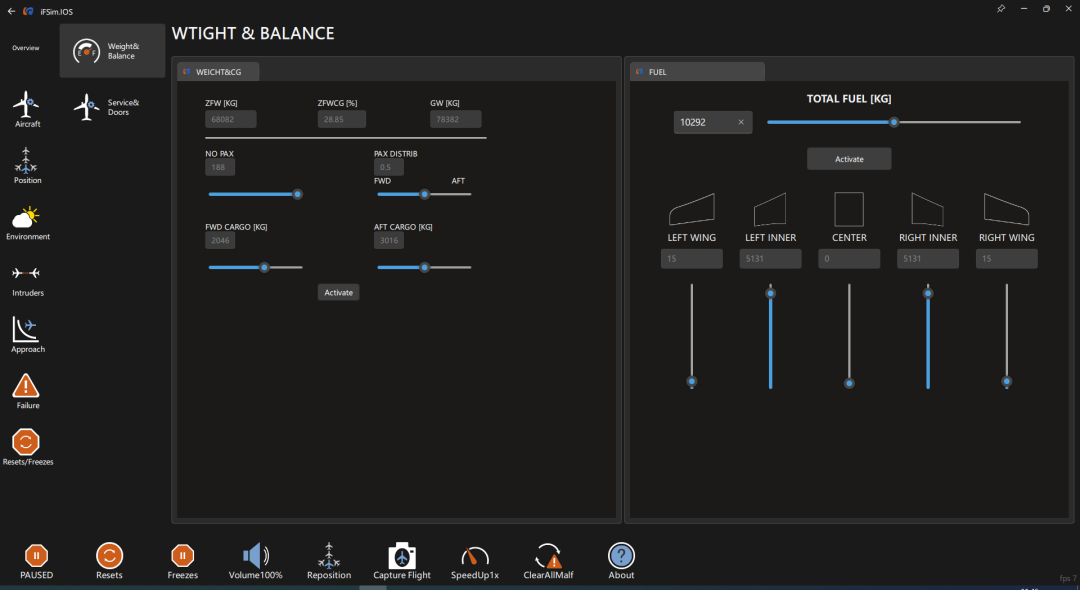Select the Left Wing tank shape icon

pos(692,209)
